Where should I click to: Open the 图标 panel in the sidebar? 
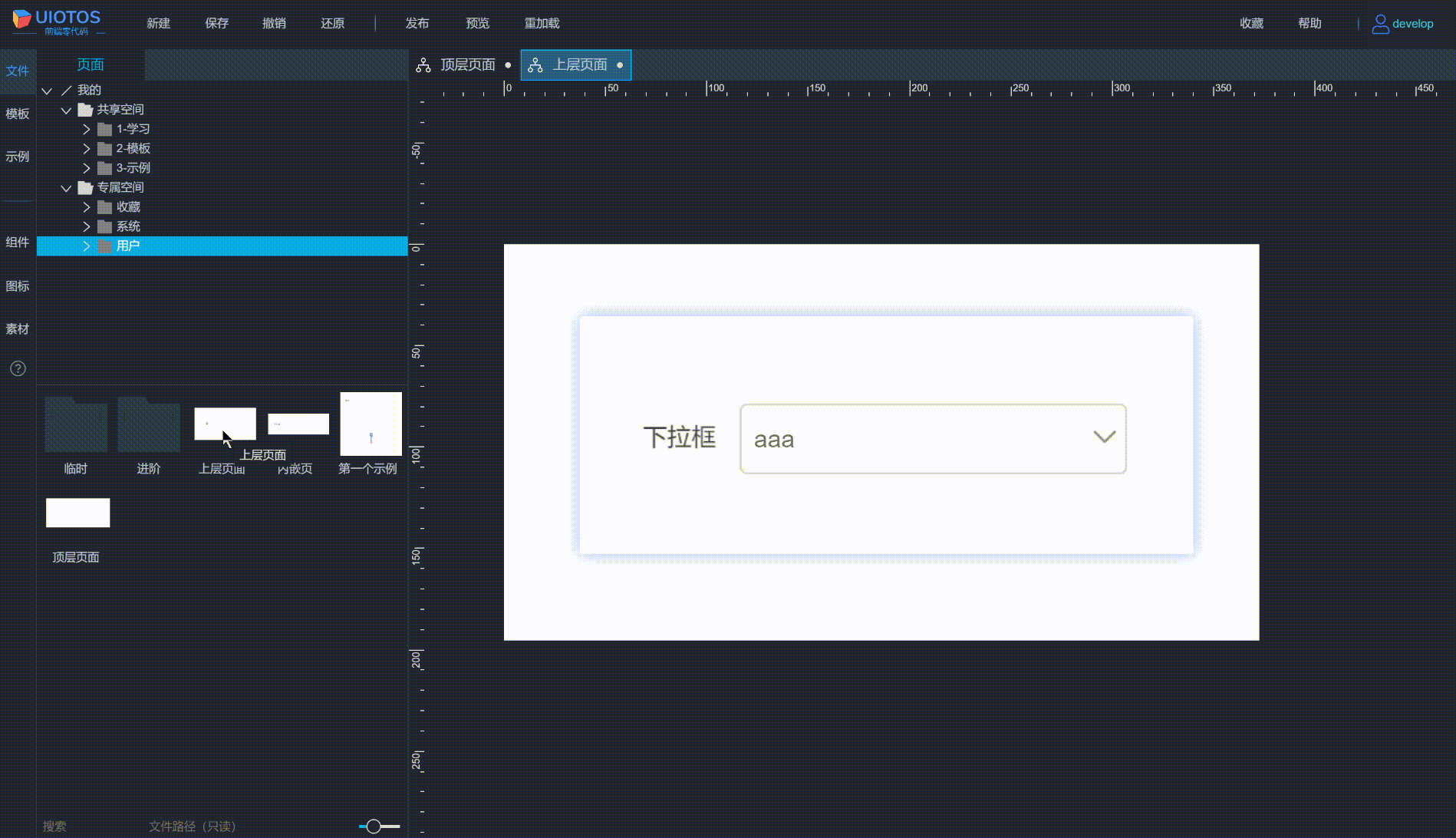[x=18, y=285]
